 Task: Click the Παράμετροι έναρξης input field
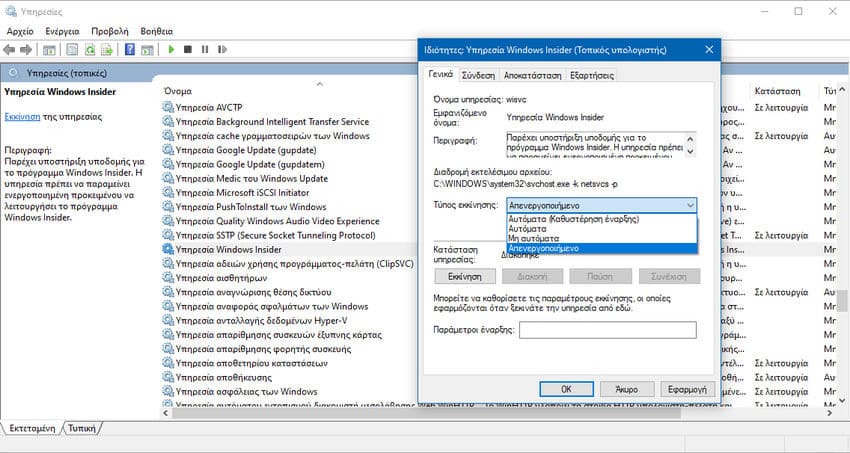pyautogui.click(x=608, y=330)
